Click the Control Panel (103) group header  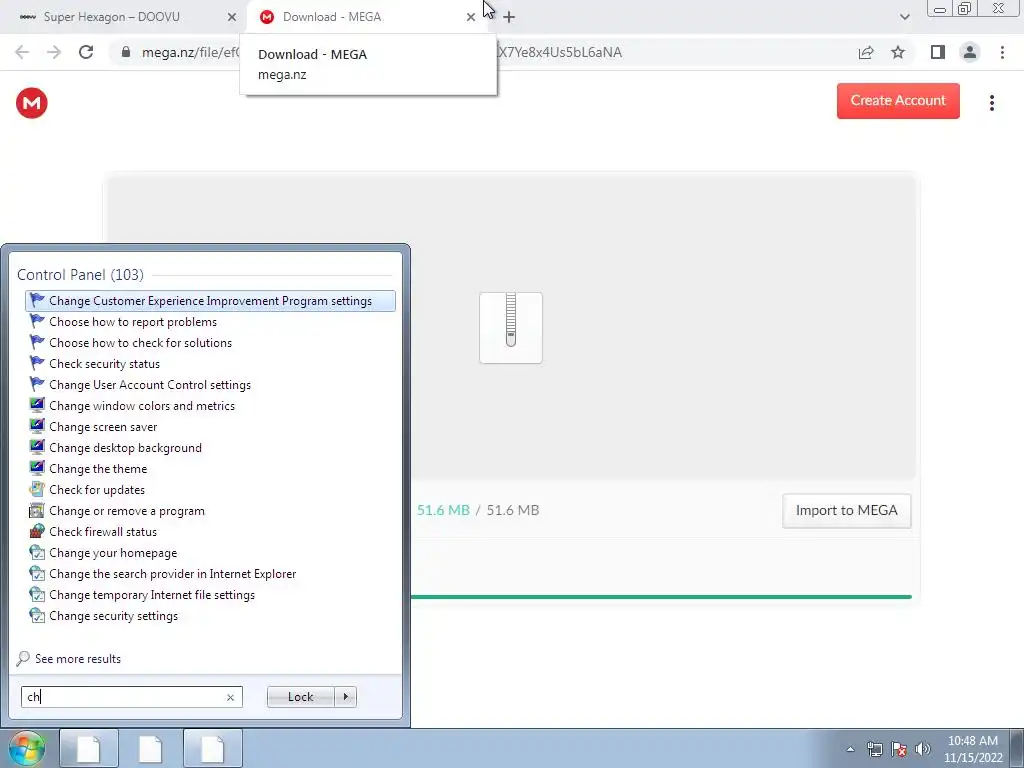click(80, 275)
